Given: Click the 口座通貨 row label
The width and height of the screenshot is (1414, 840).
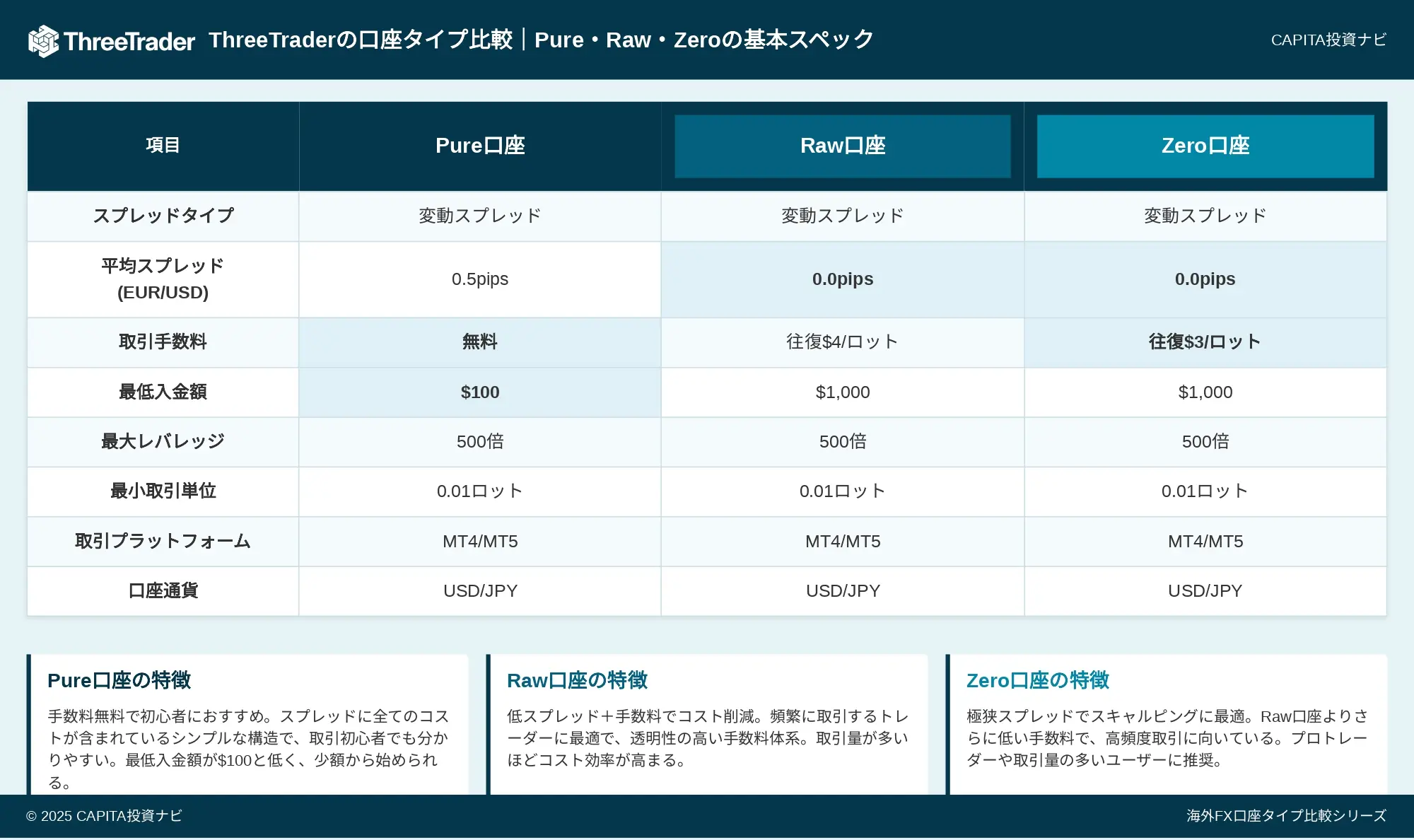Looking at the screenshot, I should click(163, 590).
